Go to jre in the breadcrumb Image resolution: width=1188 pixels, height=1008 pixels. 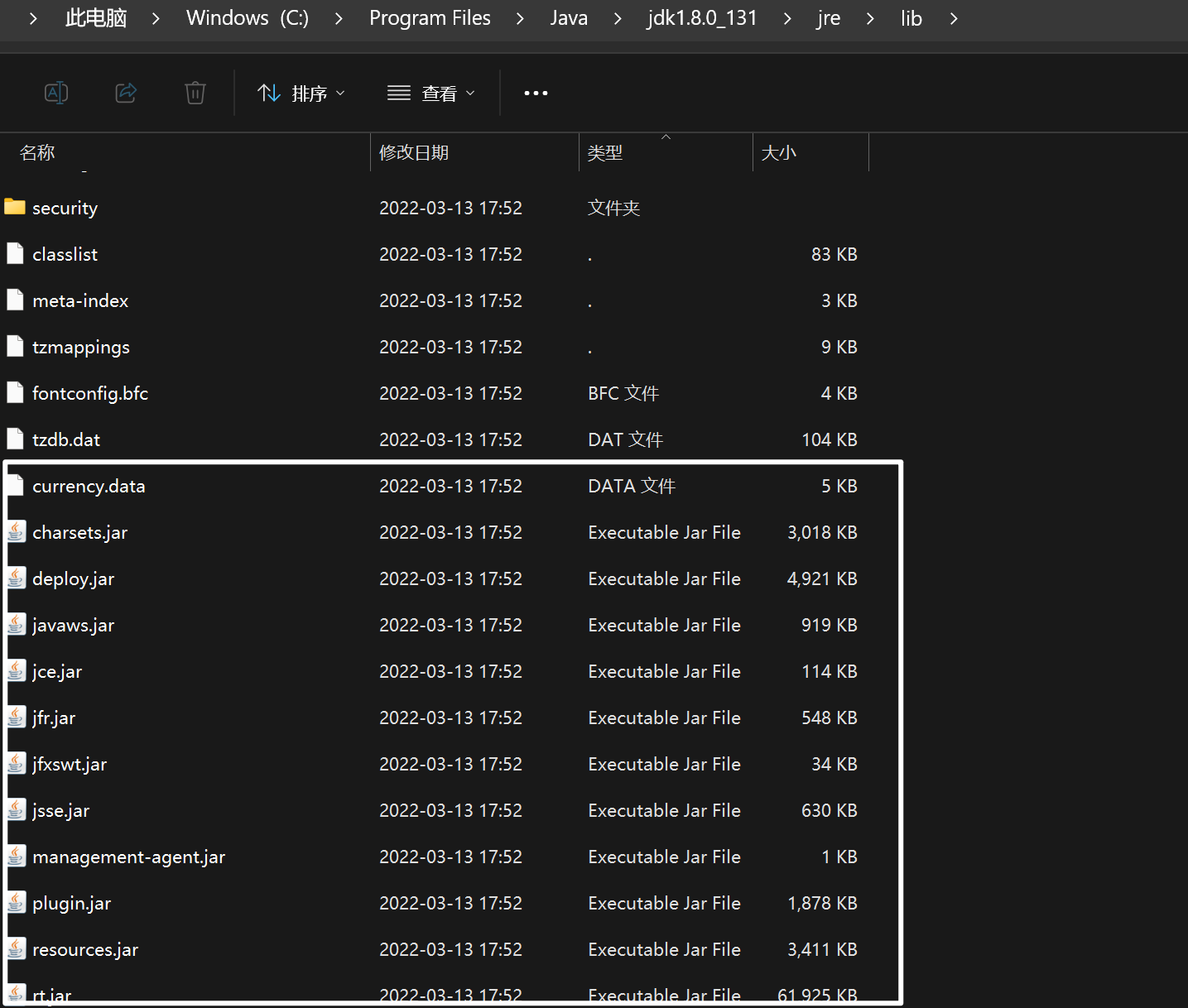828,18
